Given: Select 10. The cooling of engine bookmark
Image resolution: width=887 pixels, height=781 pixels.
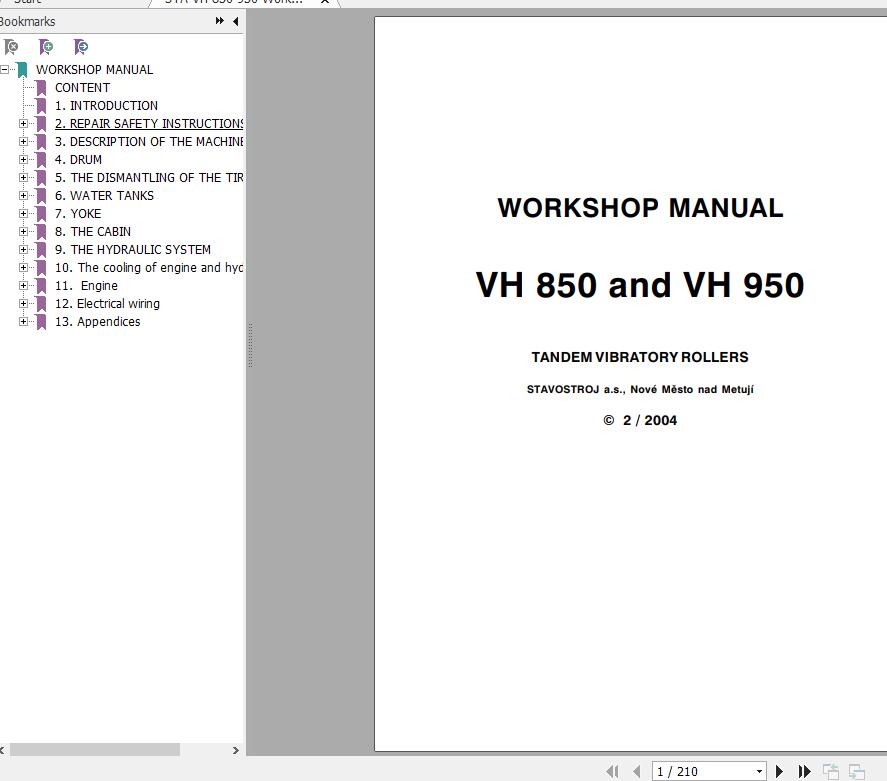Looking at the screenshot, I should click(149, 267).
